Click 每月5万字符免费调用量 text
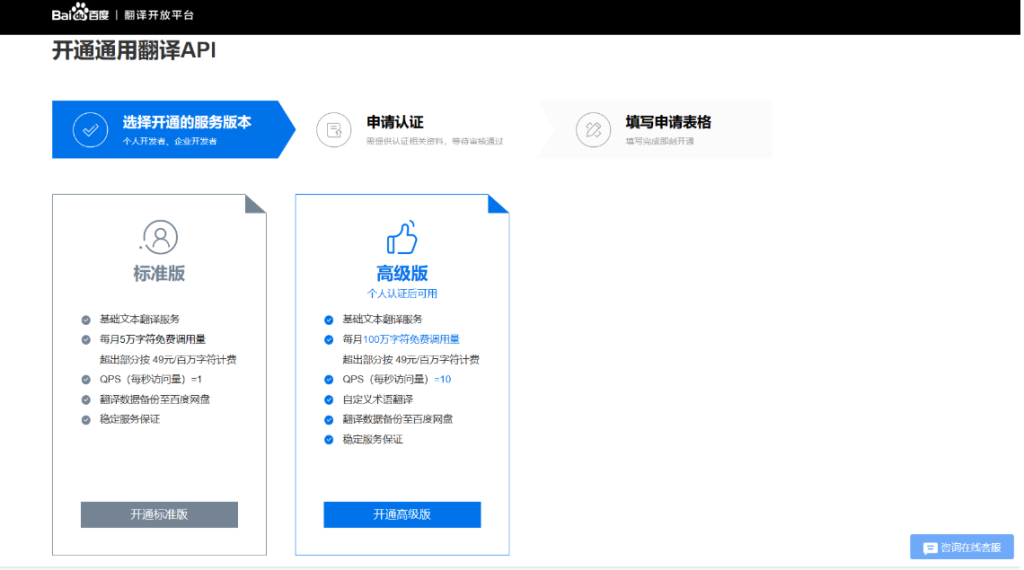The image size is (1024, 570). point(152,340)
